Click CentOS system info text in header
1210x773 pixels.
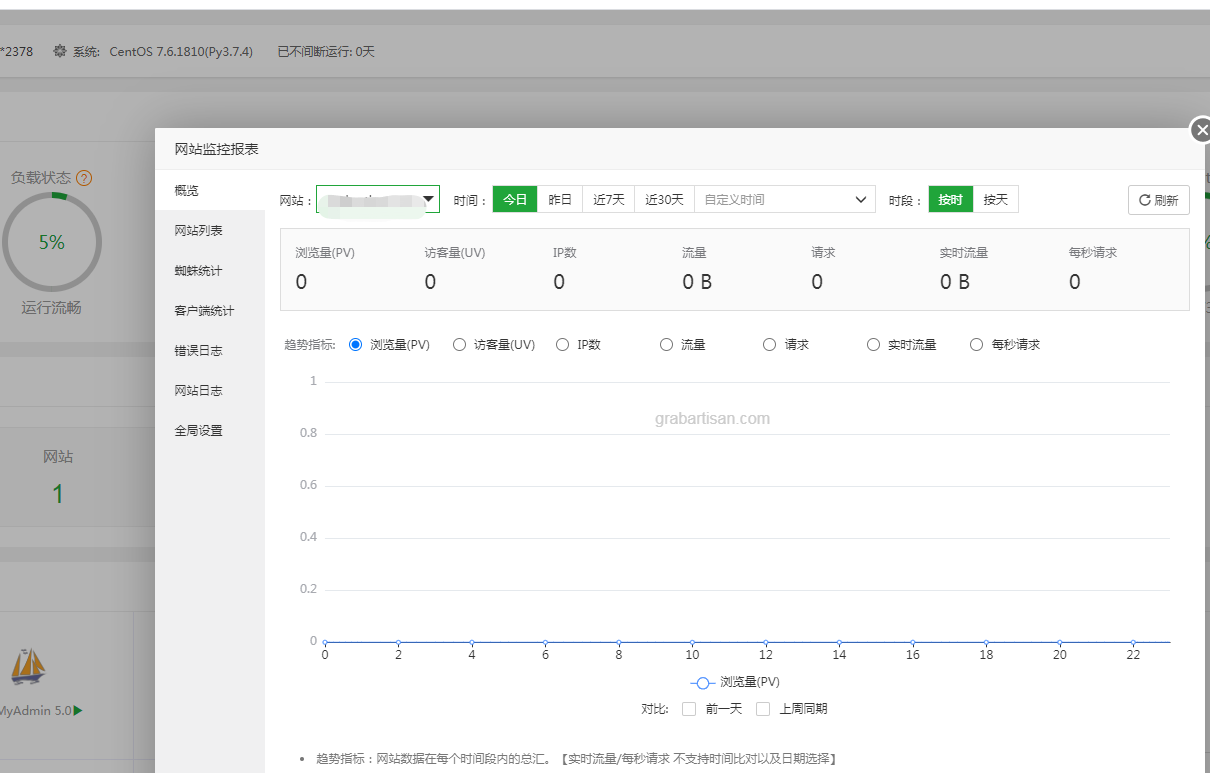pyautogui.click(x=181, y=51)
